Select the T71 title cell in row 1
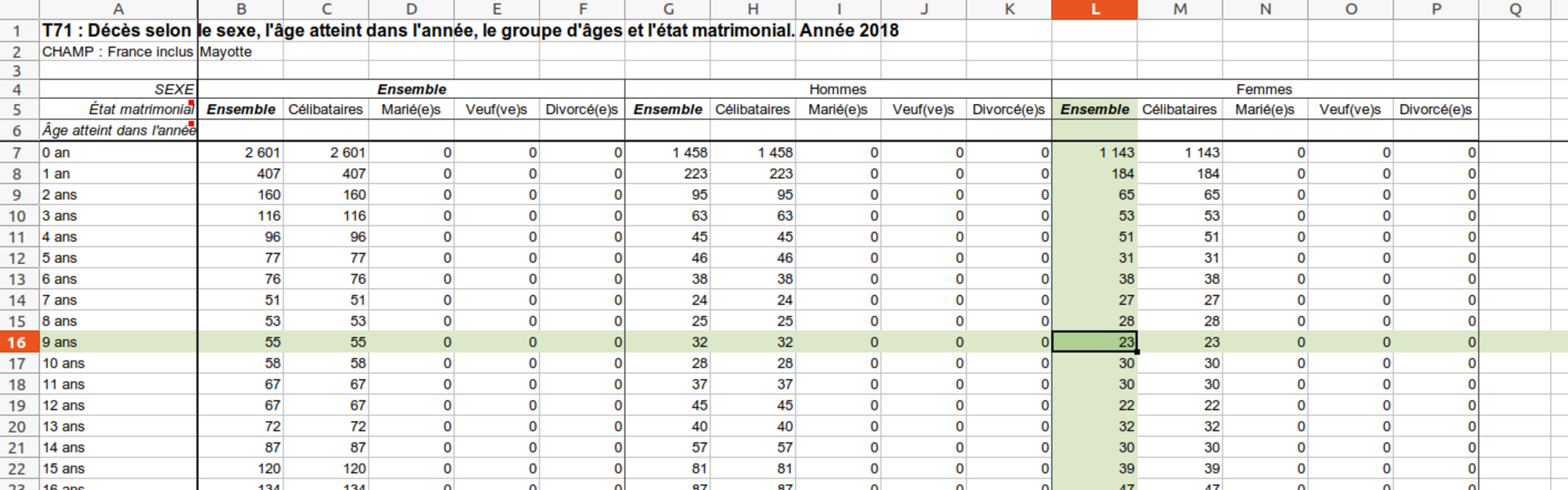 click(x=118, y=31)
